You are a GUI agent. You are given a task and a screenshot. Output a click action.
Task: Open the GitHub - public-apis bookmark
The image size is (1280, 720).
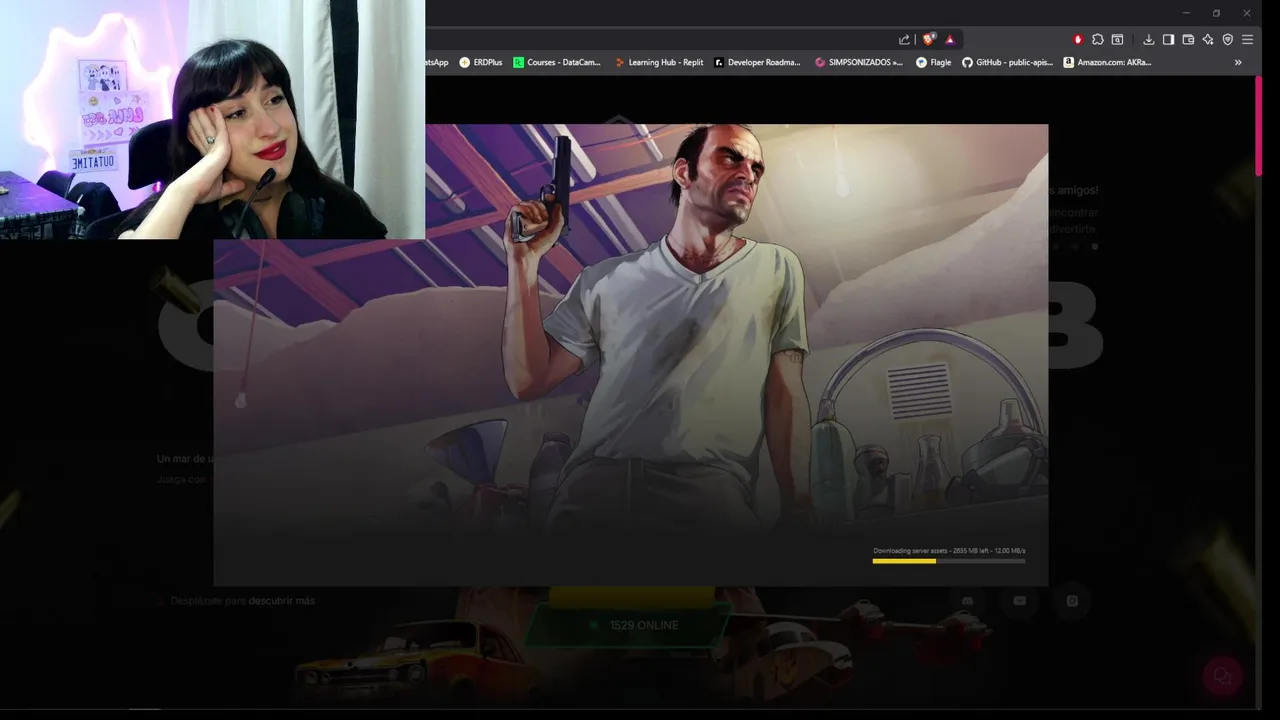click(1008, 62)
